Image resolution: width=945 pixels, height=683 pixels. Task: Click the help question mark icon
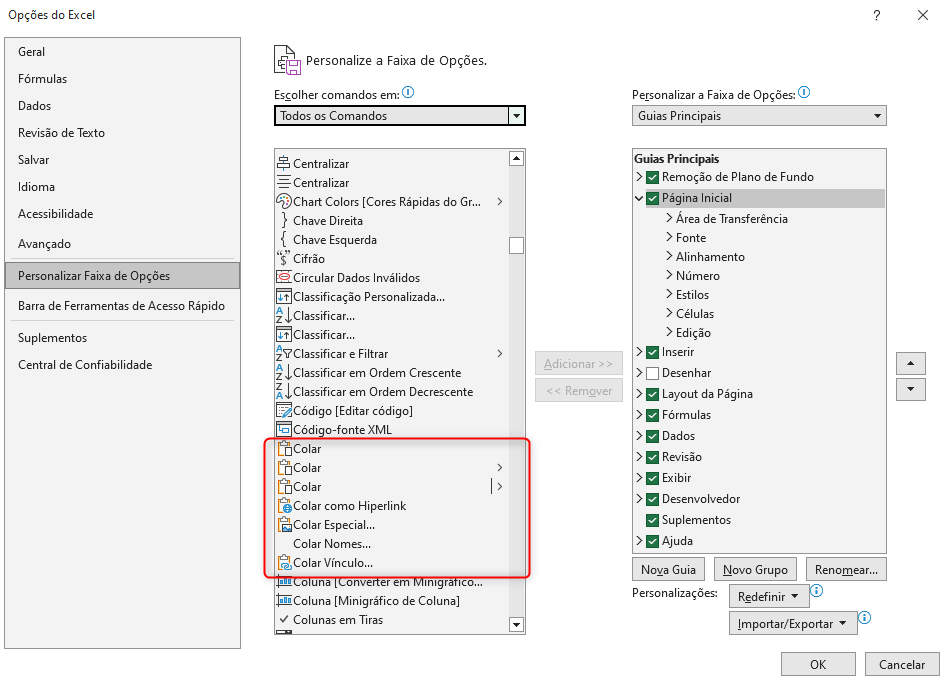click(x=877, y=15)
